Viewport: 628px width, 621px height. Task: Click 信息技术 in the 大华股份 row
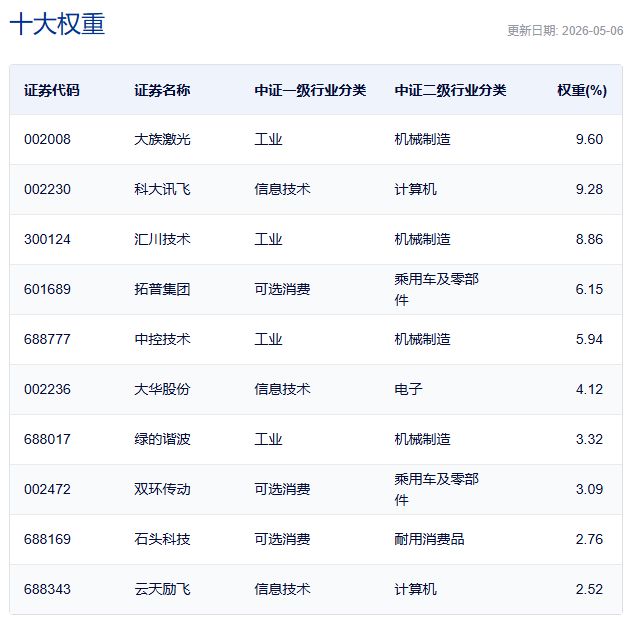[282, 389]
